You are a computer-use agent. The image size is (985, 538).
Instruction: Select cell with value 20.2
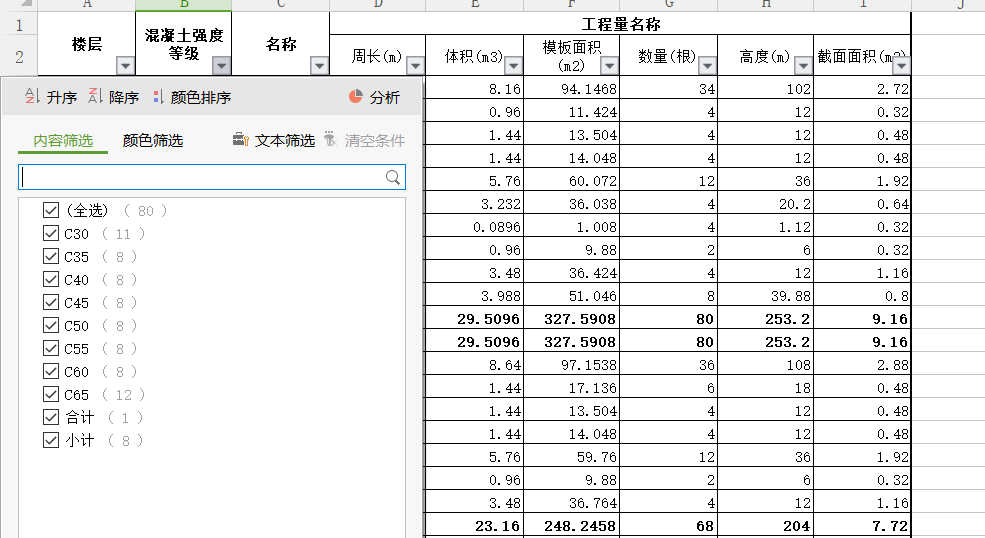[x=766, y=204]
